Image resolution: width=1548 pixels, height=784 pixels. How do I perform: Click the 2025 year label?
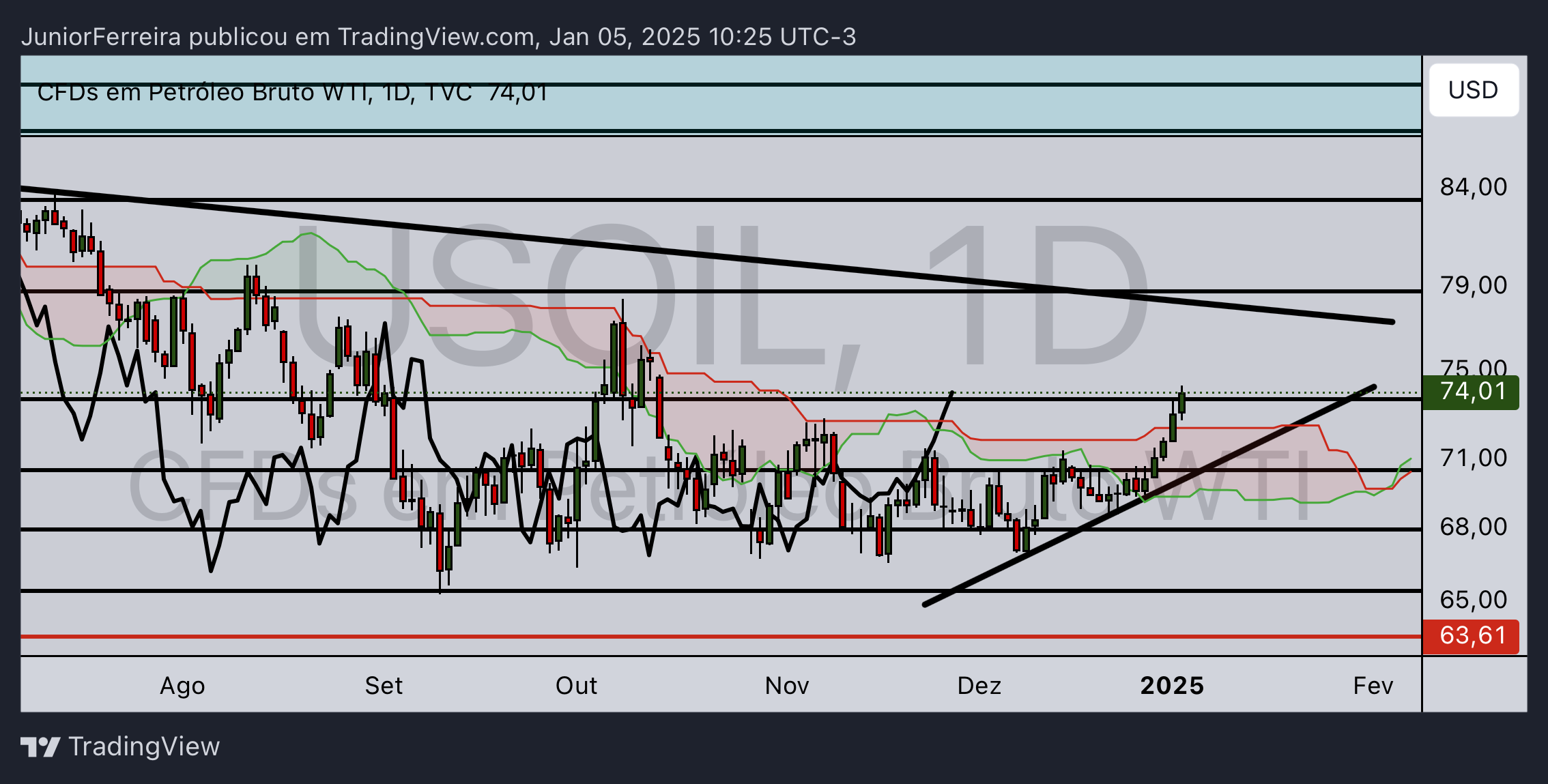point(1172,686)
